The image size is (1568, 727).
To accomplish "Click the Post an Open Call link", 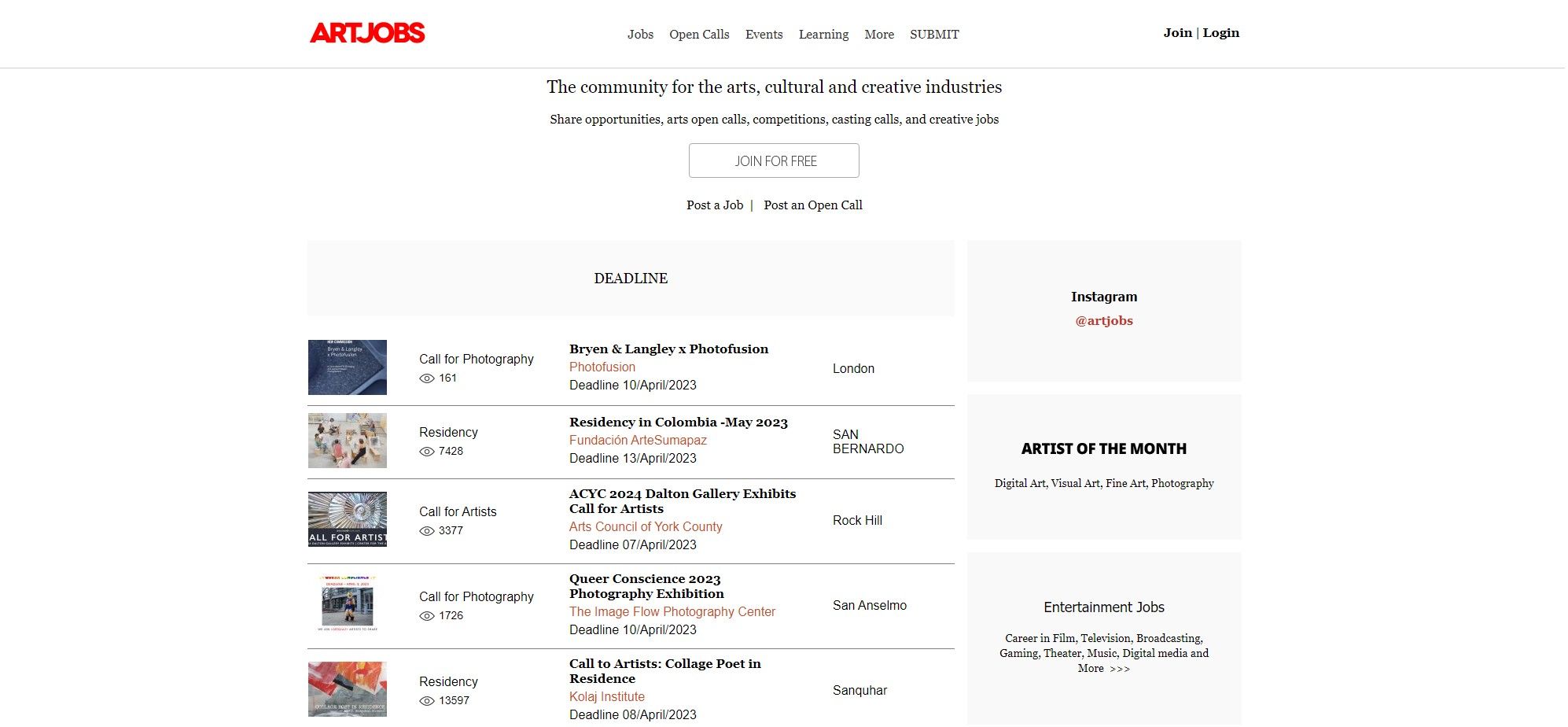I will [812, 205].
